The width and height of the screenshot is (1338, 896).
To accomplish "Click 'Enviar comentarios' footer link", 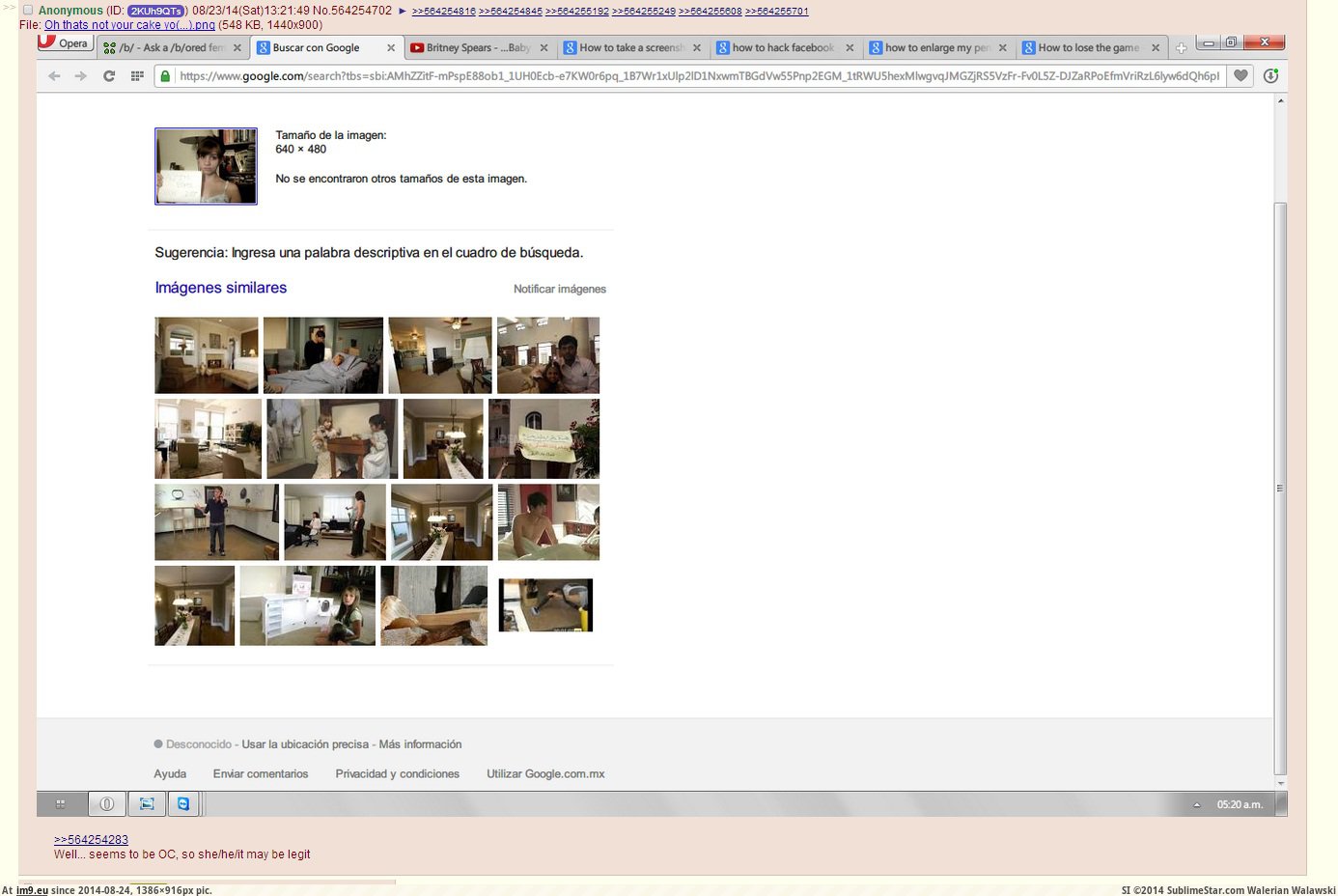I will point(261,774).
